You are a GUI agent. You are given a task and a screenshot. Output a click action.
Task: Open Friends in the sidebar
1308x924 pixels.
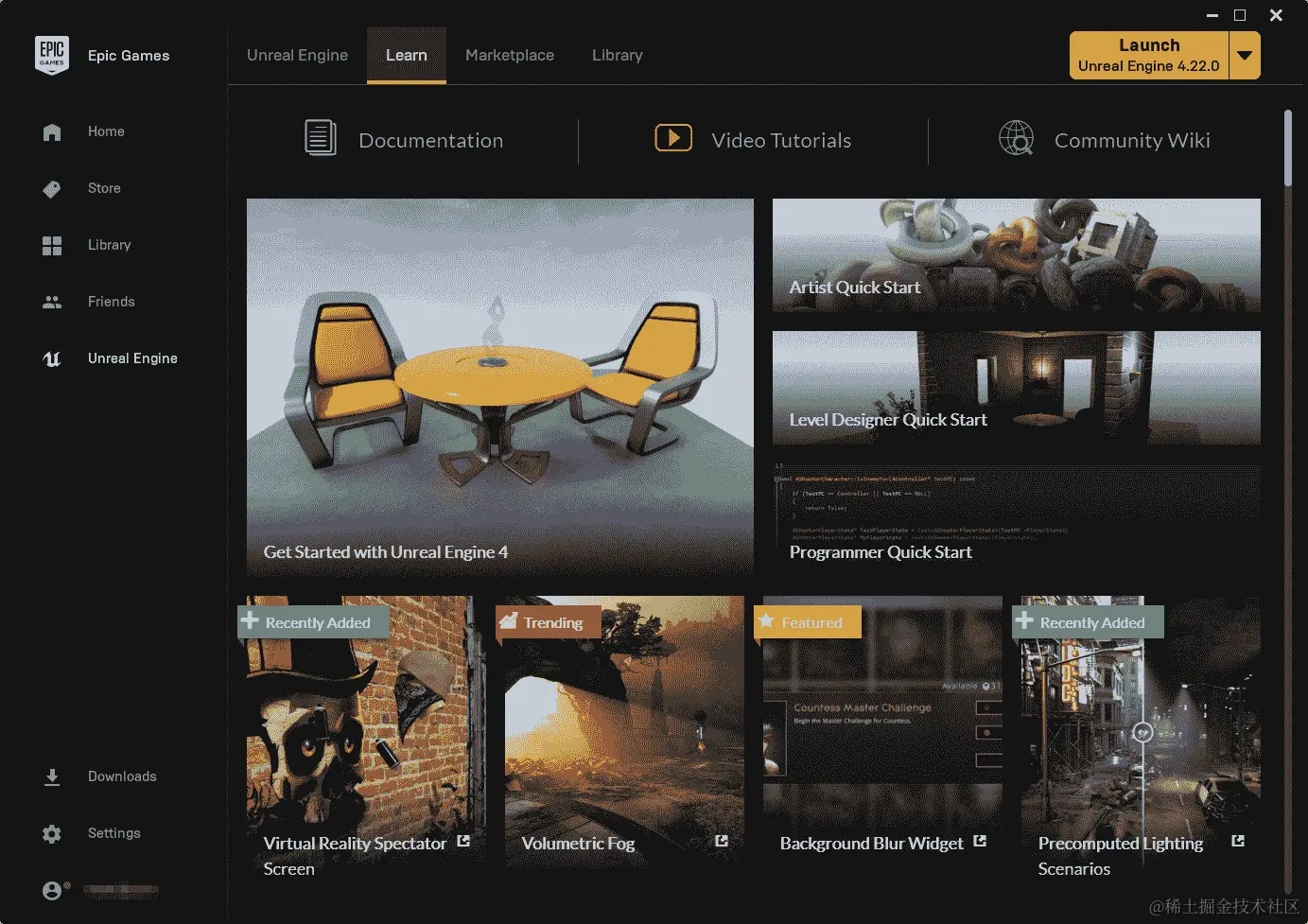coord(112,302)
